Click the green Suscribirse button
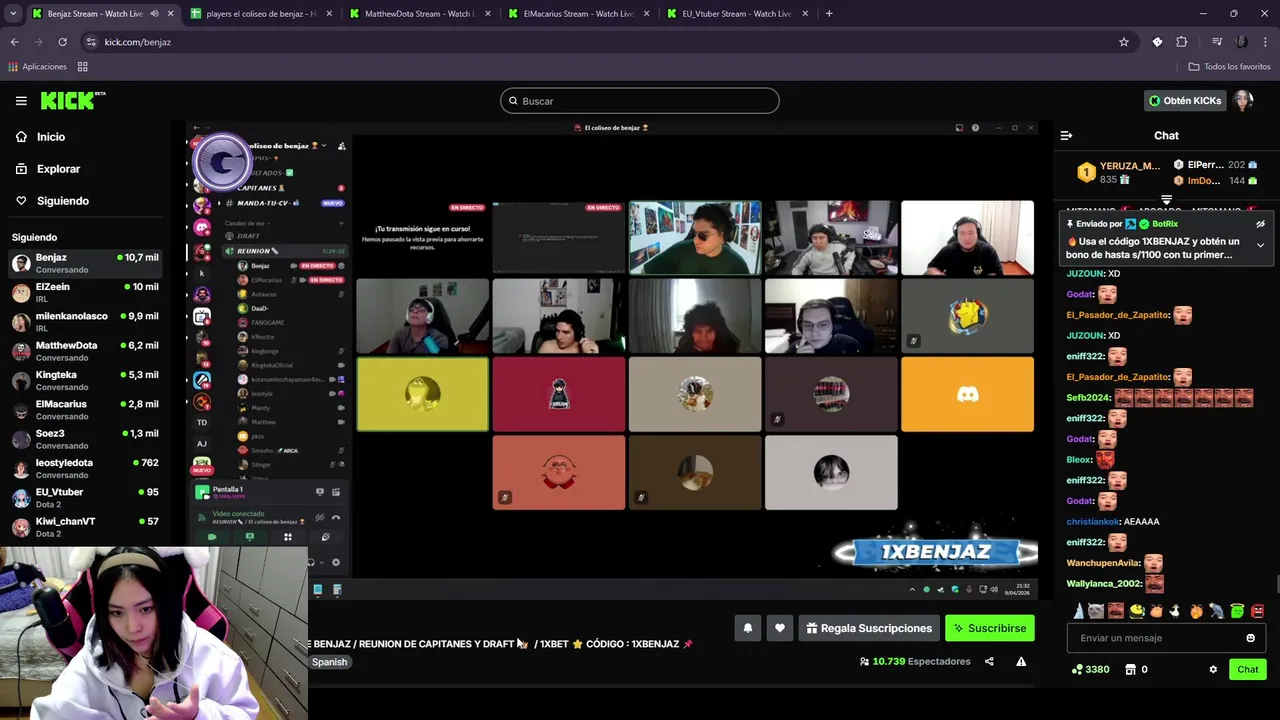 (990, 628)
